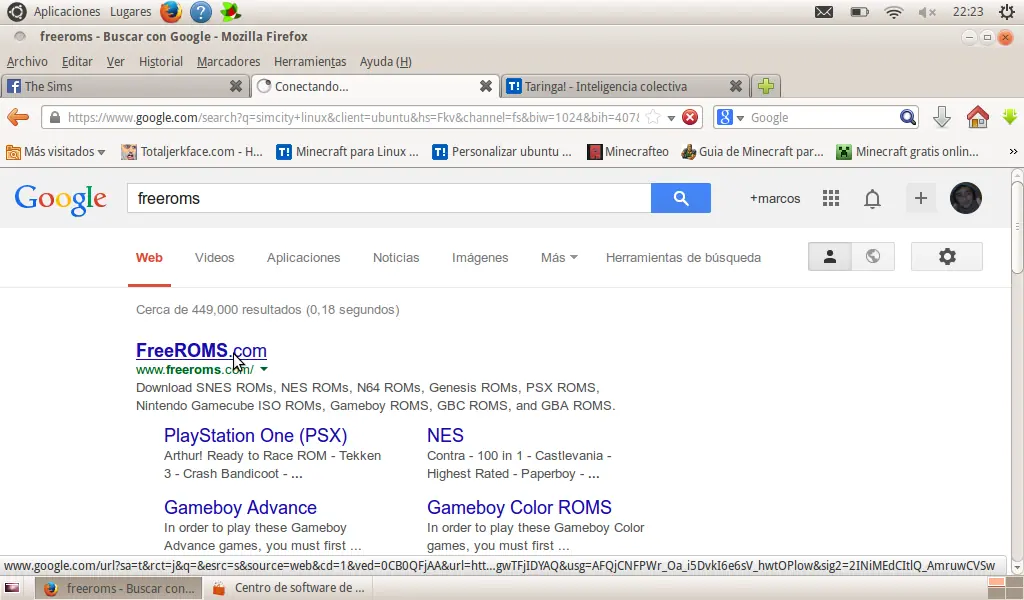Open Totaljerkface.com bookmark
Viewport: 1024px width, 600px height.
click(192, 151)
